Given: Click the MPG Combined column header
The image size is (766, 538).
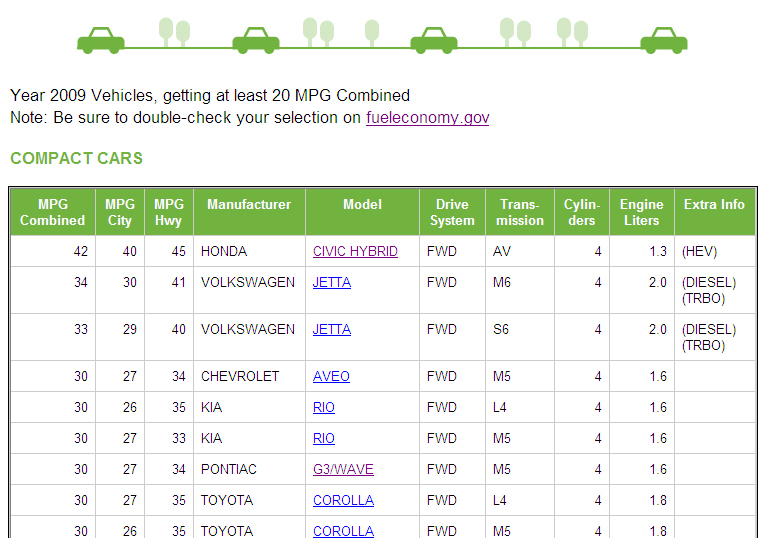Looking at the screenshot, I should [x=53, y=212].
